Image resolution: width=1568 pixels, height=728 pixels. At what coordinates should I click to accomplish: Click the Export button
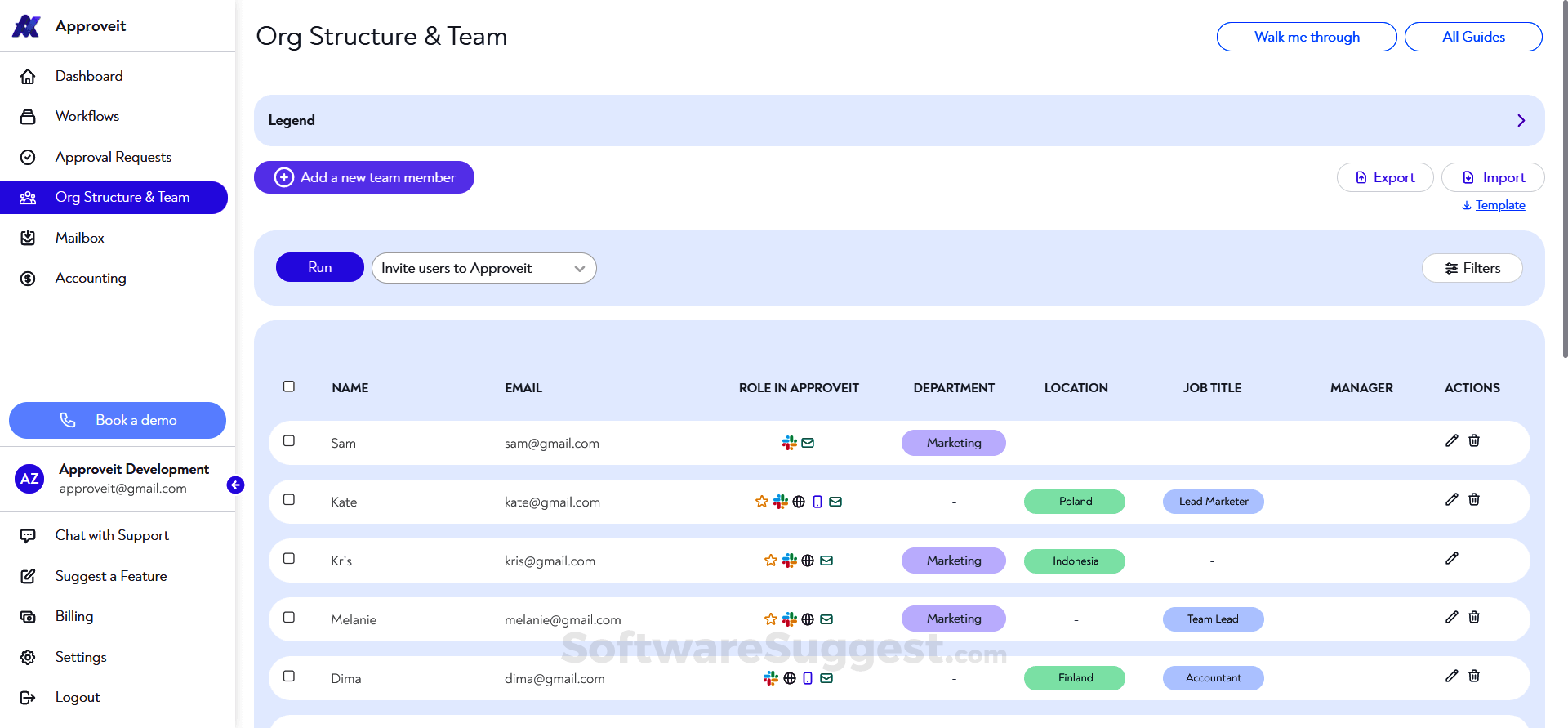coord(1385,177)
